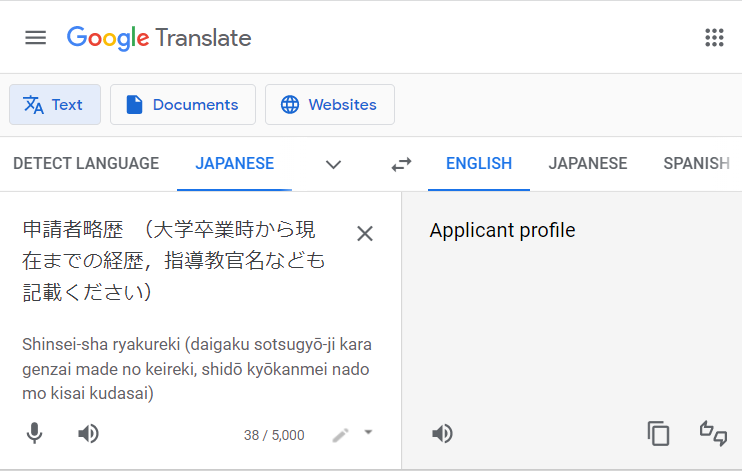Switch to Websites translation
742x471 pixels.
point(330,105)
